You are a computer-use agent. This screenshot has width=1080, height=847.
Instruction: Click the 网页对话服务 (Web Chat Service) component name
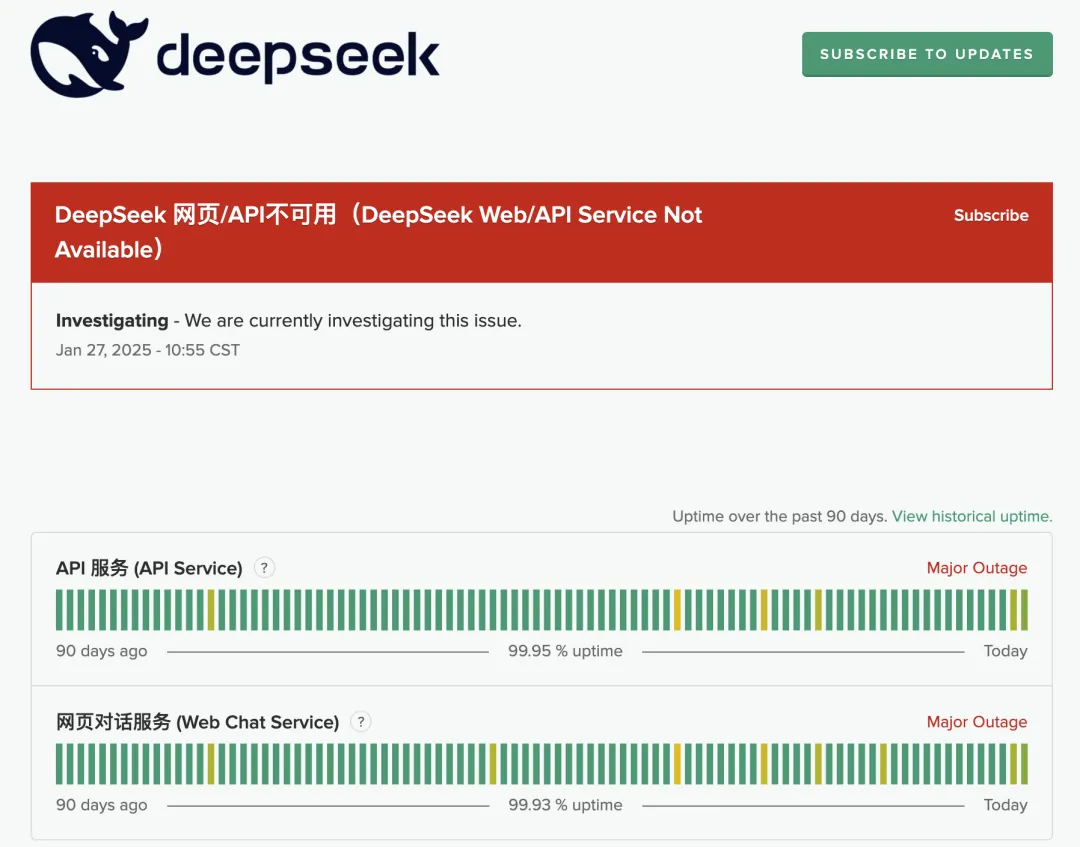click(197, 722)
